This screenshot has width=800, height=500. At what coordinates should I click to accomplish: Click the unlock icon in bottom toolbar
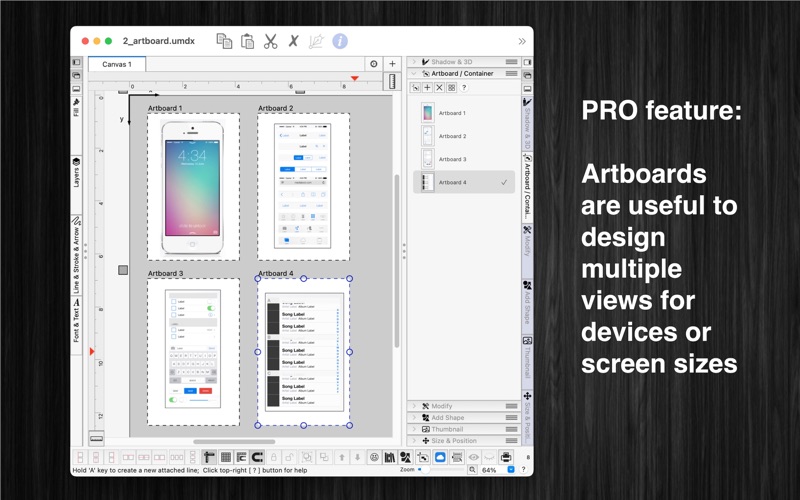(289, 457)
